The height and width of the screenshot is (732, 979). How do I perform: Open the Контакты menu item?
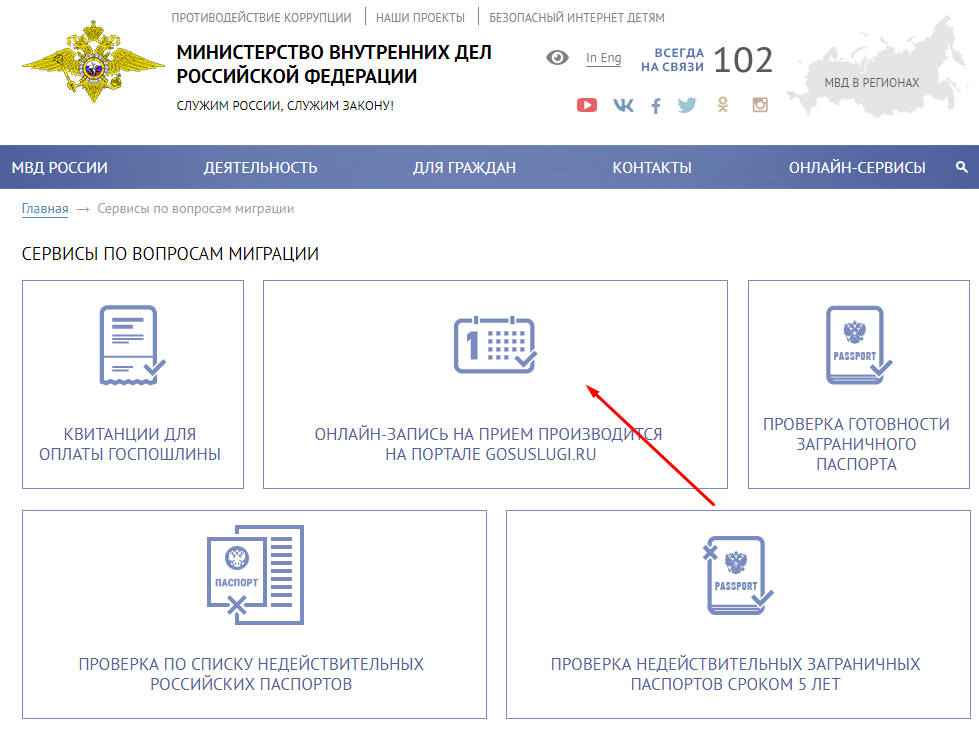[652, 167]
